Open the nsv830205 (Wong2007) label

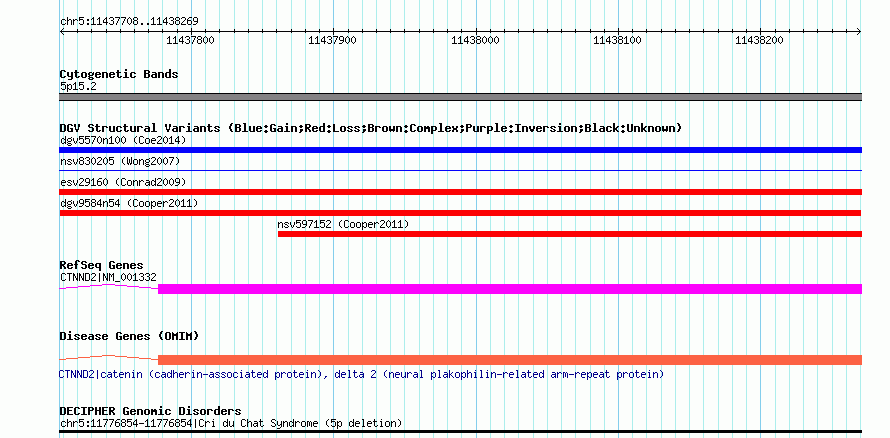(x=120, y=161)
